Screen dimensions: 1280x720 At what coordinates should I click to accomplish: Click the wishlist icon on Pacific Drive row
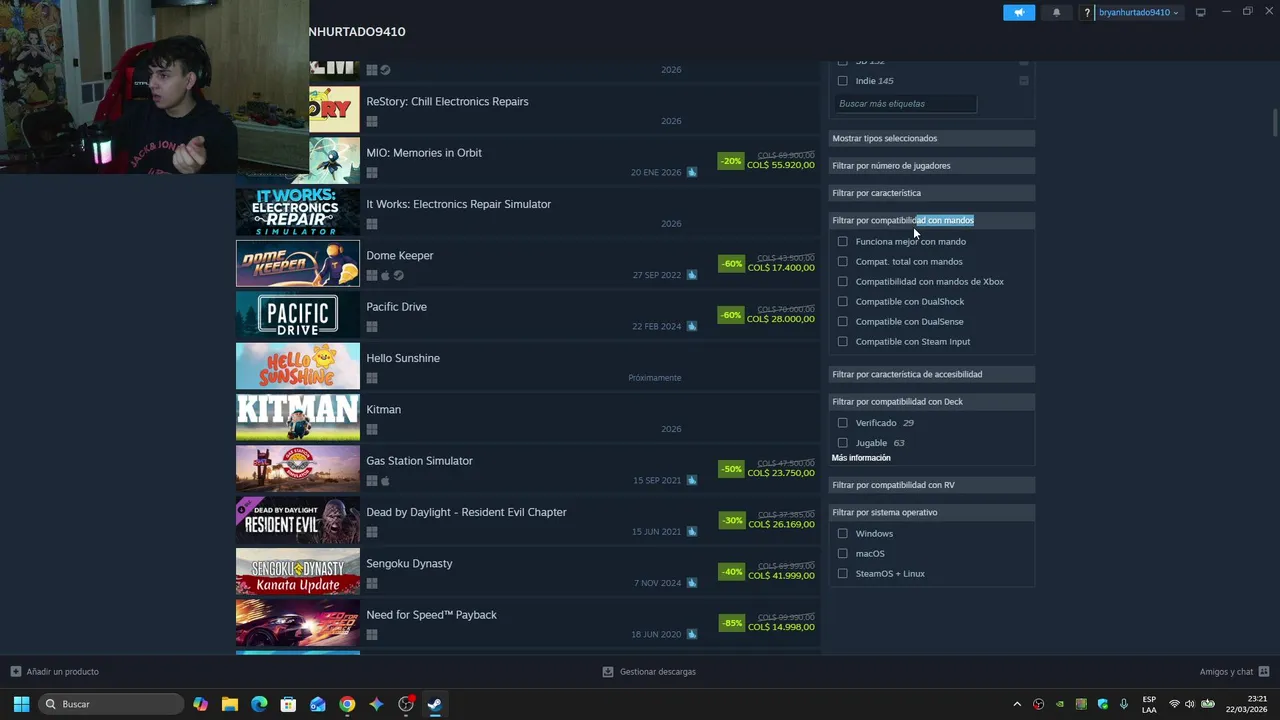pyautogui.click(x=691, y=326)
